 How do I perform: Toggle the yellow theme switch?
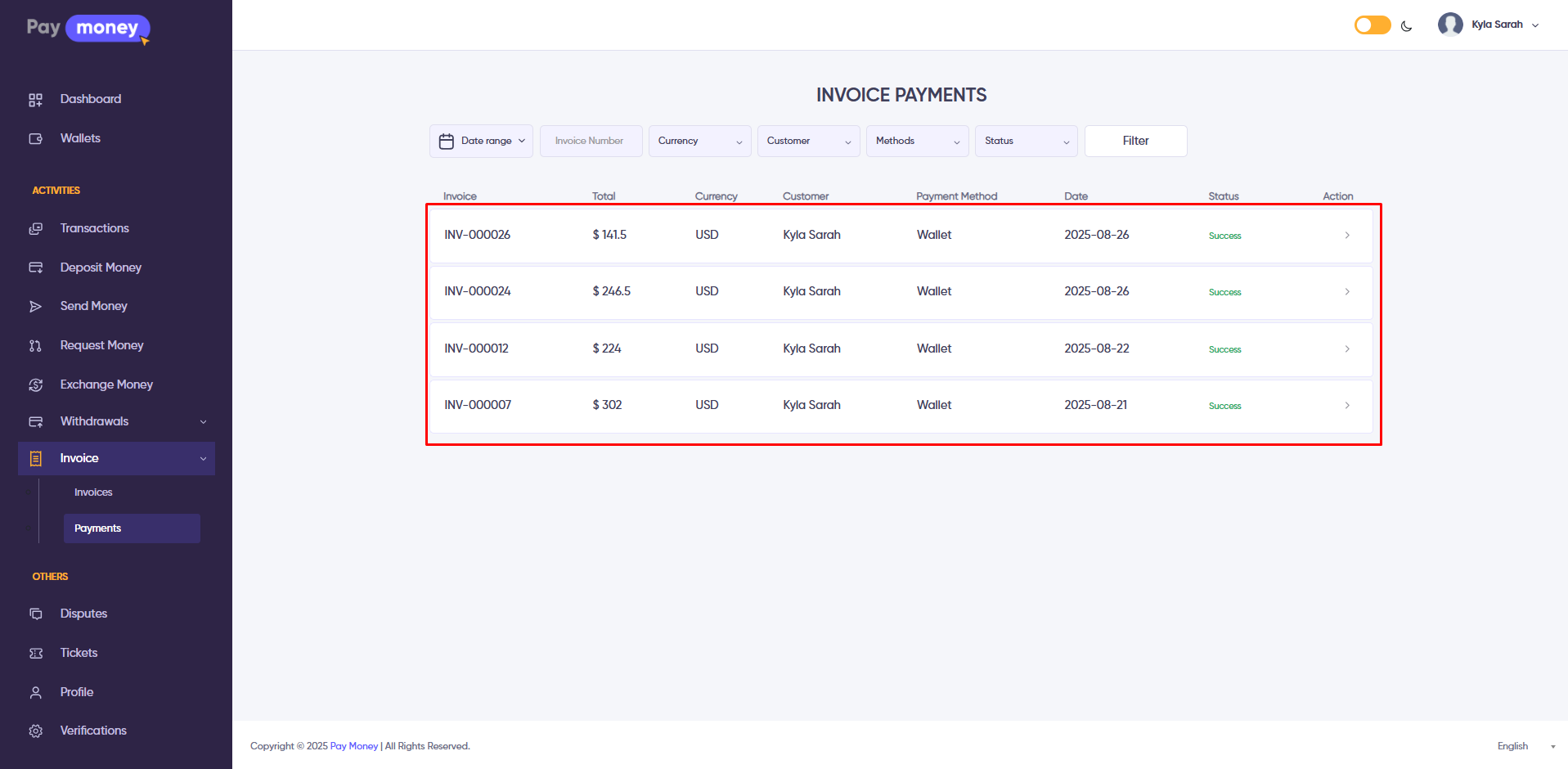coord(1372,25)
